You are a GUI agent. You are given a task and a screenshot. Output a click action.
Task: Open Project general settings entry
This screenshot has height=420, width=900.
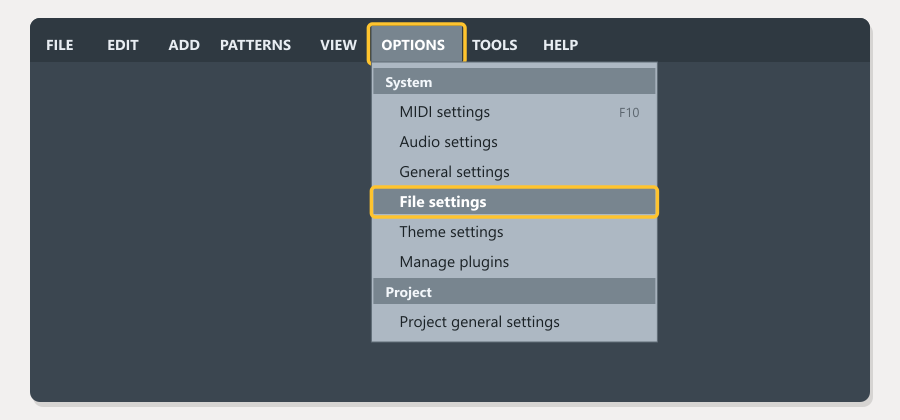514,322
